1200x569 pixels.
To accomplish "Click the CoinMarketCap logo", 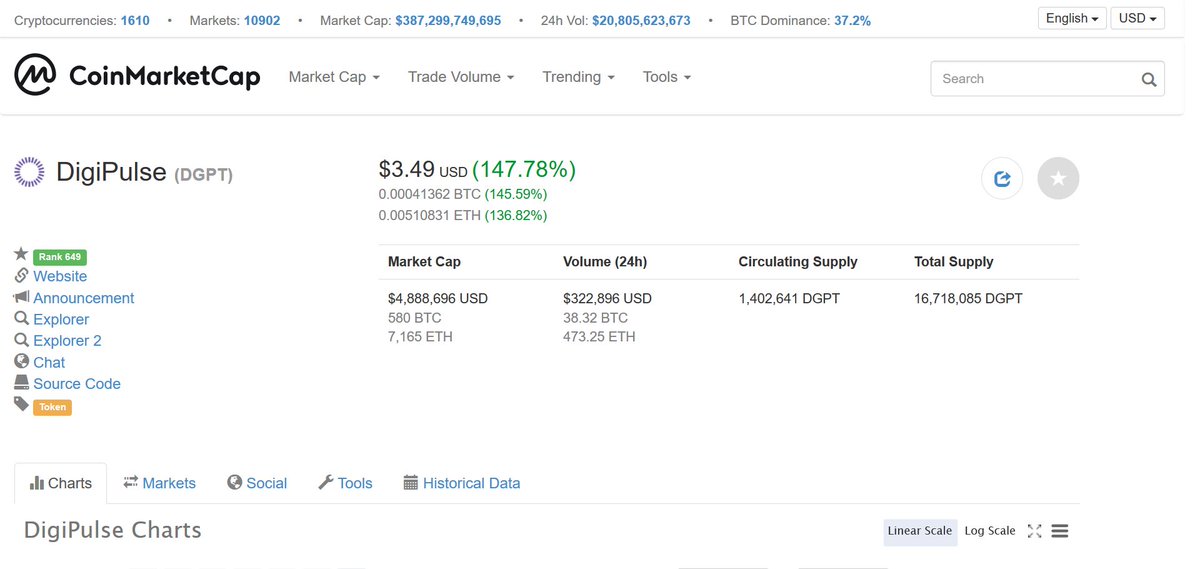I will 137,76.
